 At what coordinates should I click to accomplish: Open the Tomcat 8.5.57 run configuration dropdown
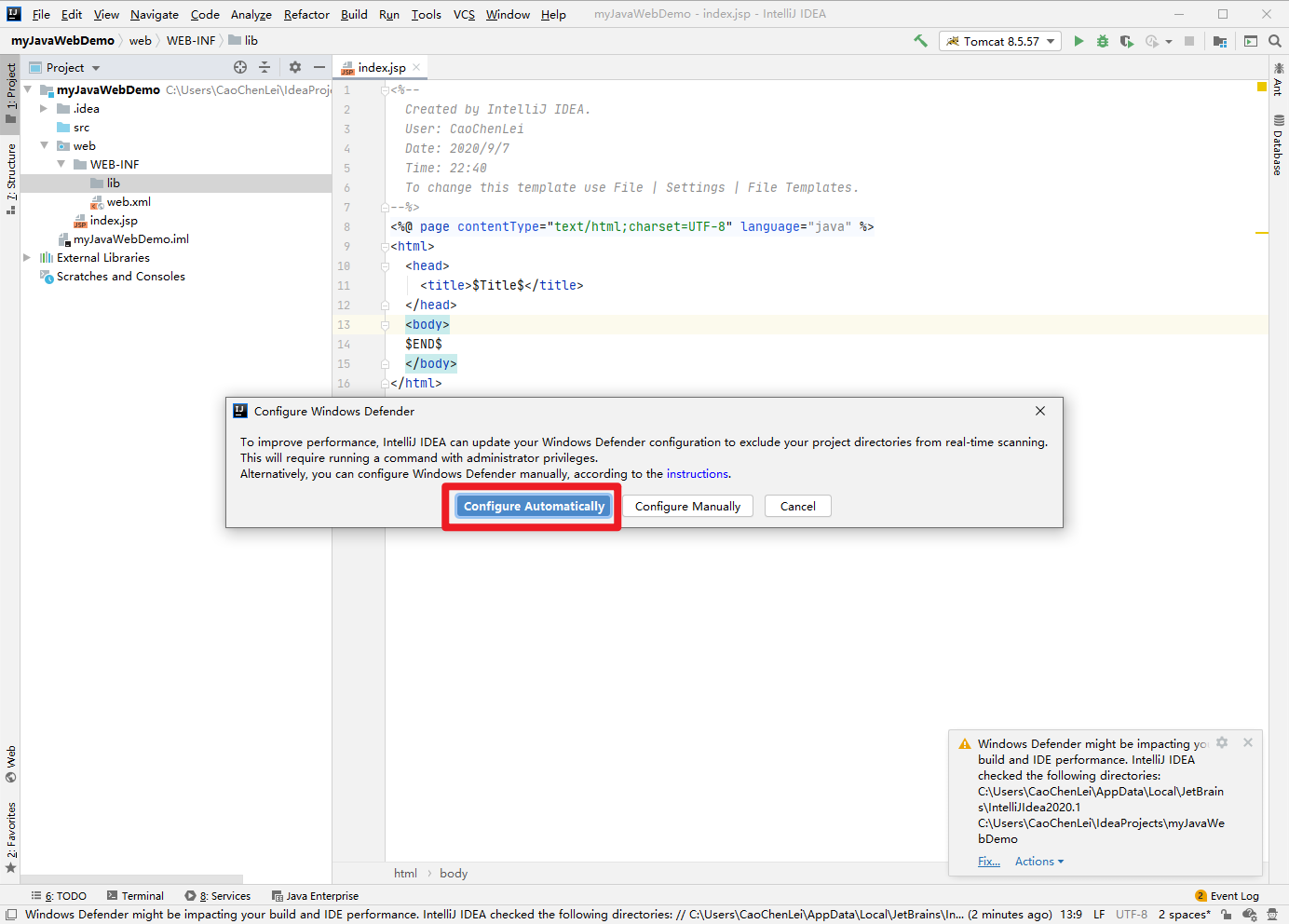1001,41
